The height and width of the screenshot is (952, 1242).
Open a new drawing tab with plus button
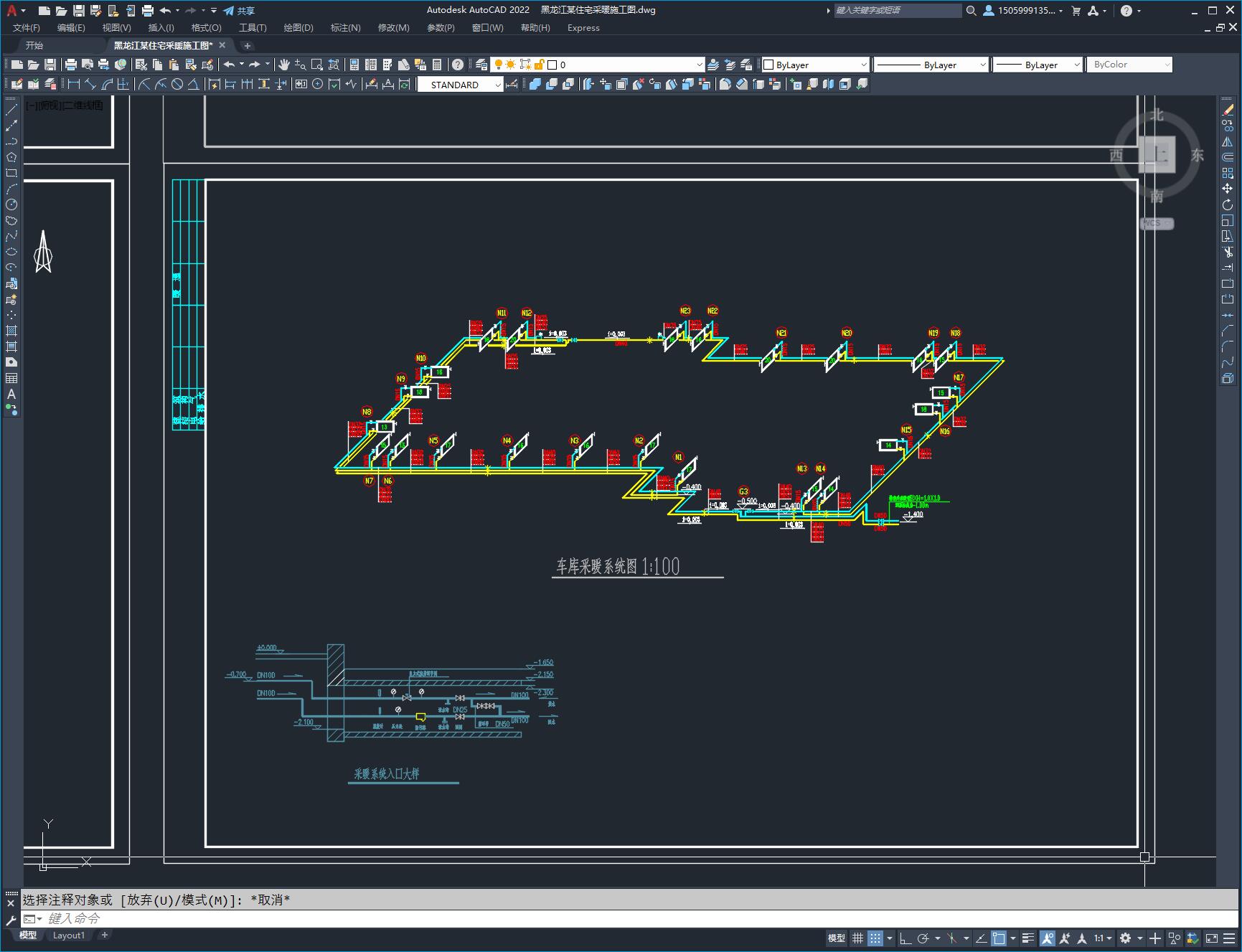click(248, 45)
